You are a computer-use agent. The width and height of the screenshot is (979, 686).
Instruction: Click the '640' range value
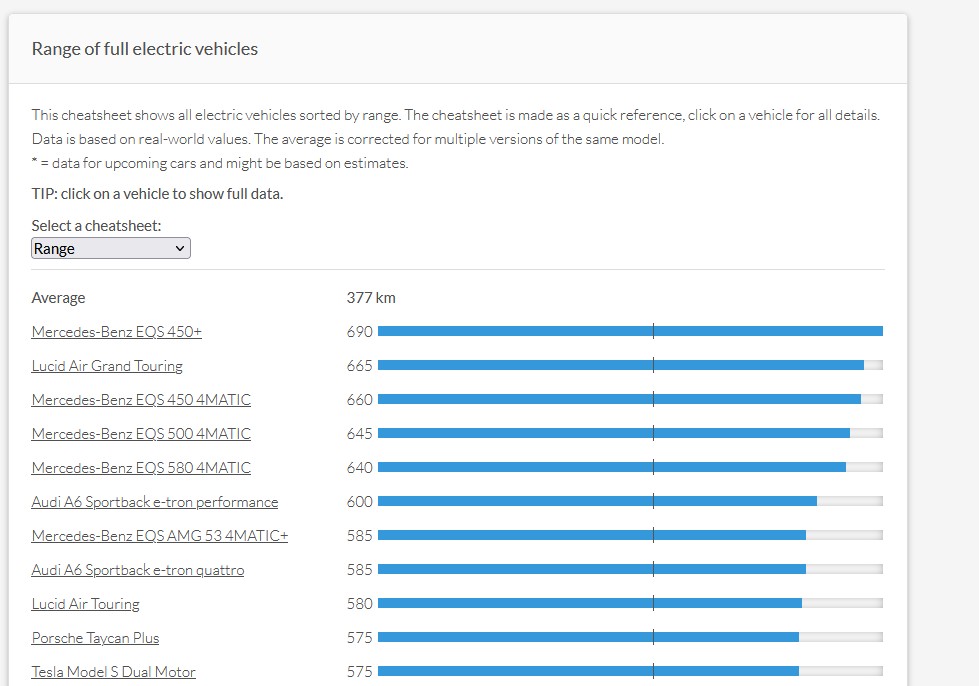360,468
